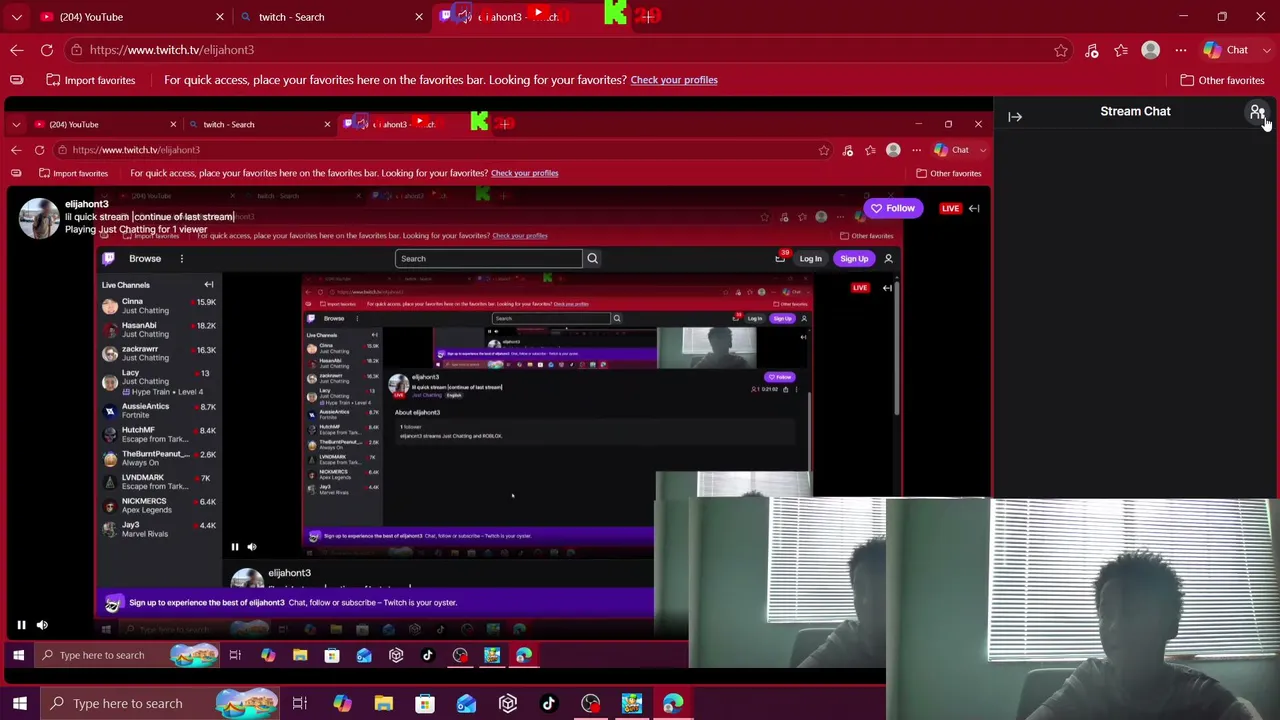This screenshot has height=720, width=1280.
Task: Open File Explorer on the bottom taskbar
Action: 384,704
